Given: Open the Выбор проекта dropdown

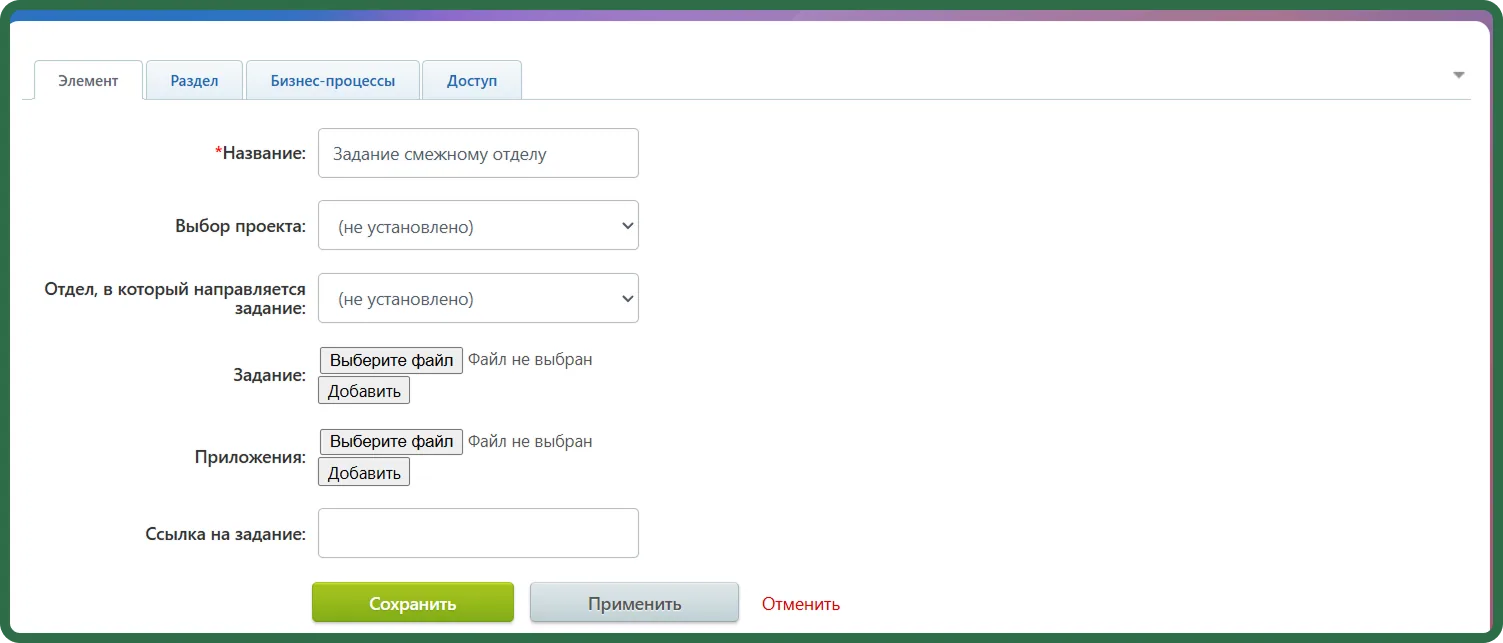Looking at the screenshot, I should click(478, 226).
